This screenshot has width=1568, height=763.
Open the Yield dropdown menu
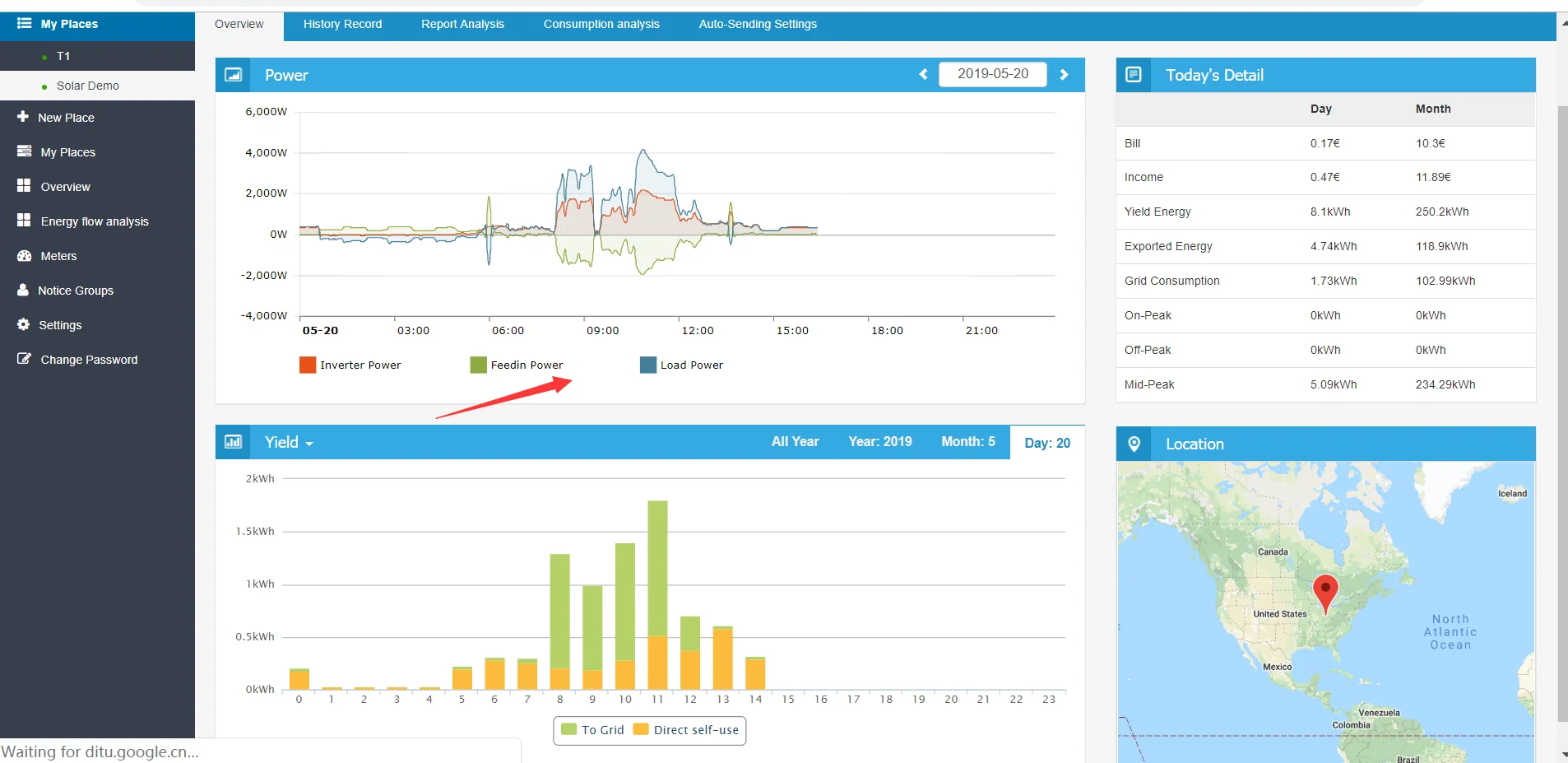(x=289, y=443)
